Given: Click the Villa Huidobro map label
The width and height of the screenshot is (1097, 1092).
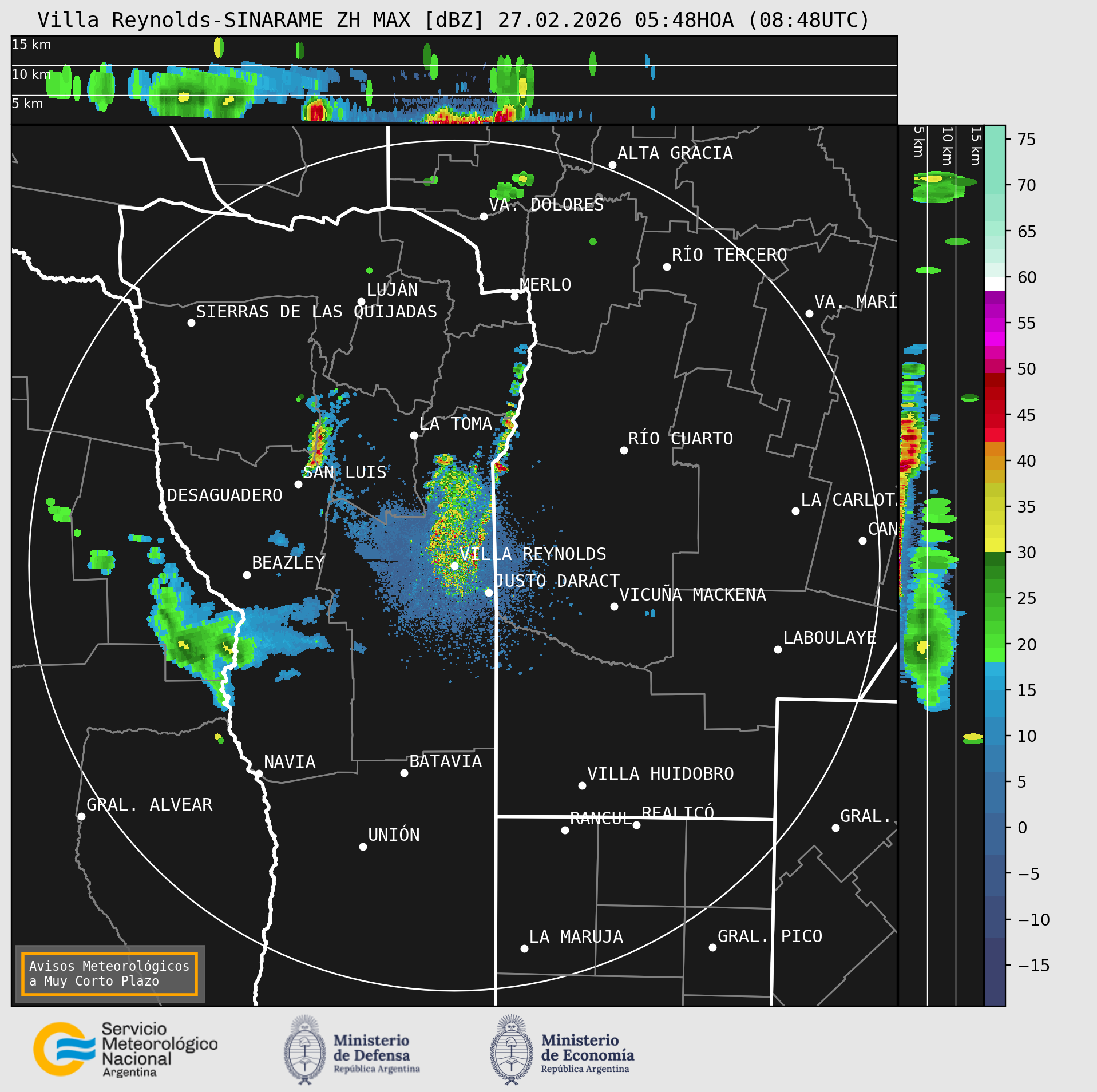Looking at the screenshot, I should click(x=660, y=774).
